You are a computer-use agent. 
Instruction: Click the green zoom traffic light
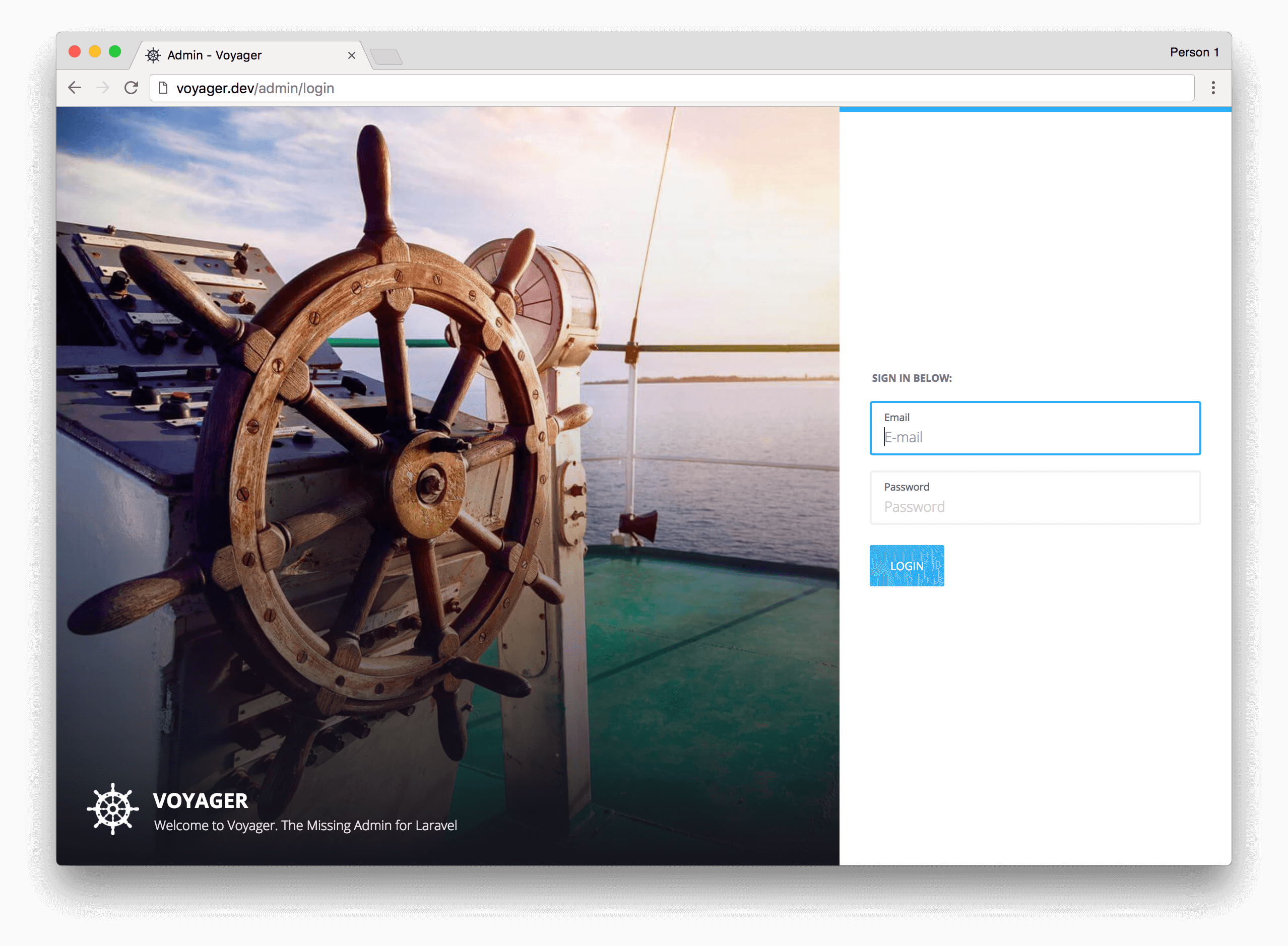tap(116, 51)
